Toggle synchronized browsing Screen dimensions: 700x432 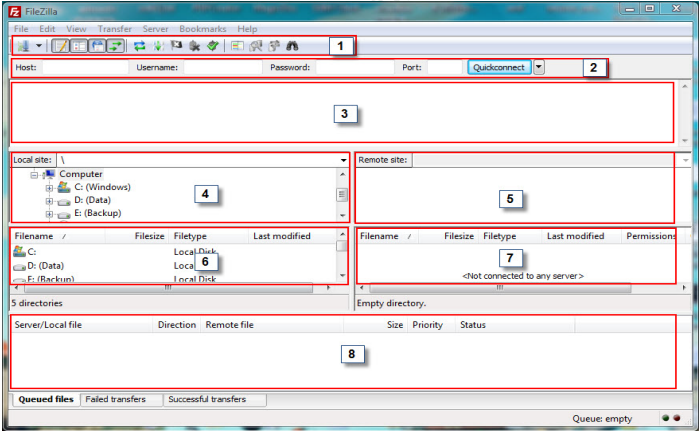pyautogui.click(x=274, y=46)
